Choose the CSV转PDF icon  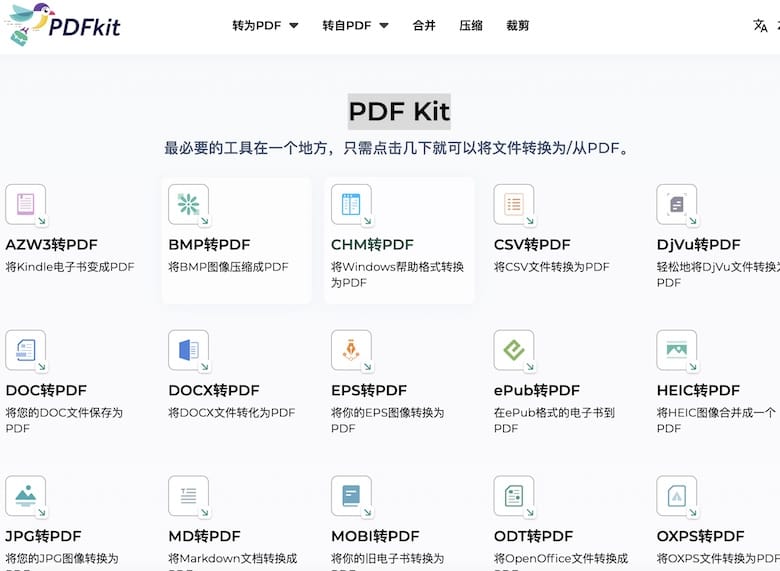514,205
